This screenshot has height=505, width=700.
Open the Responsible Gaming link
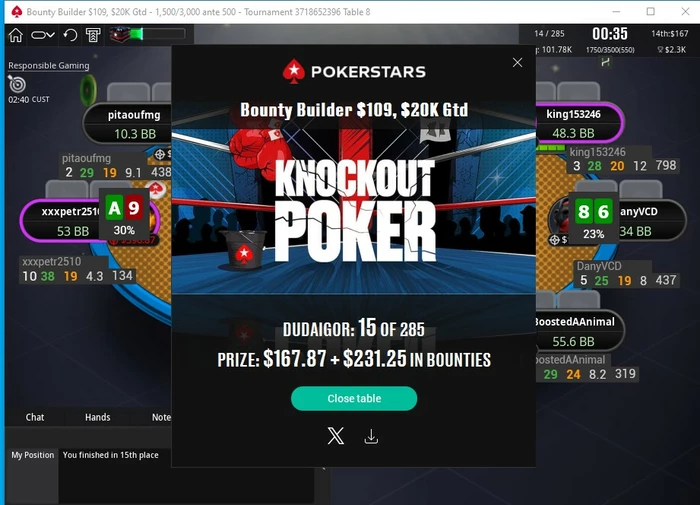pyautogui.click(x=49, y=66)
